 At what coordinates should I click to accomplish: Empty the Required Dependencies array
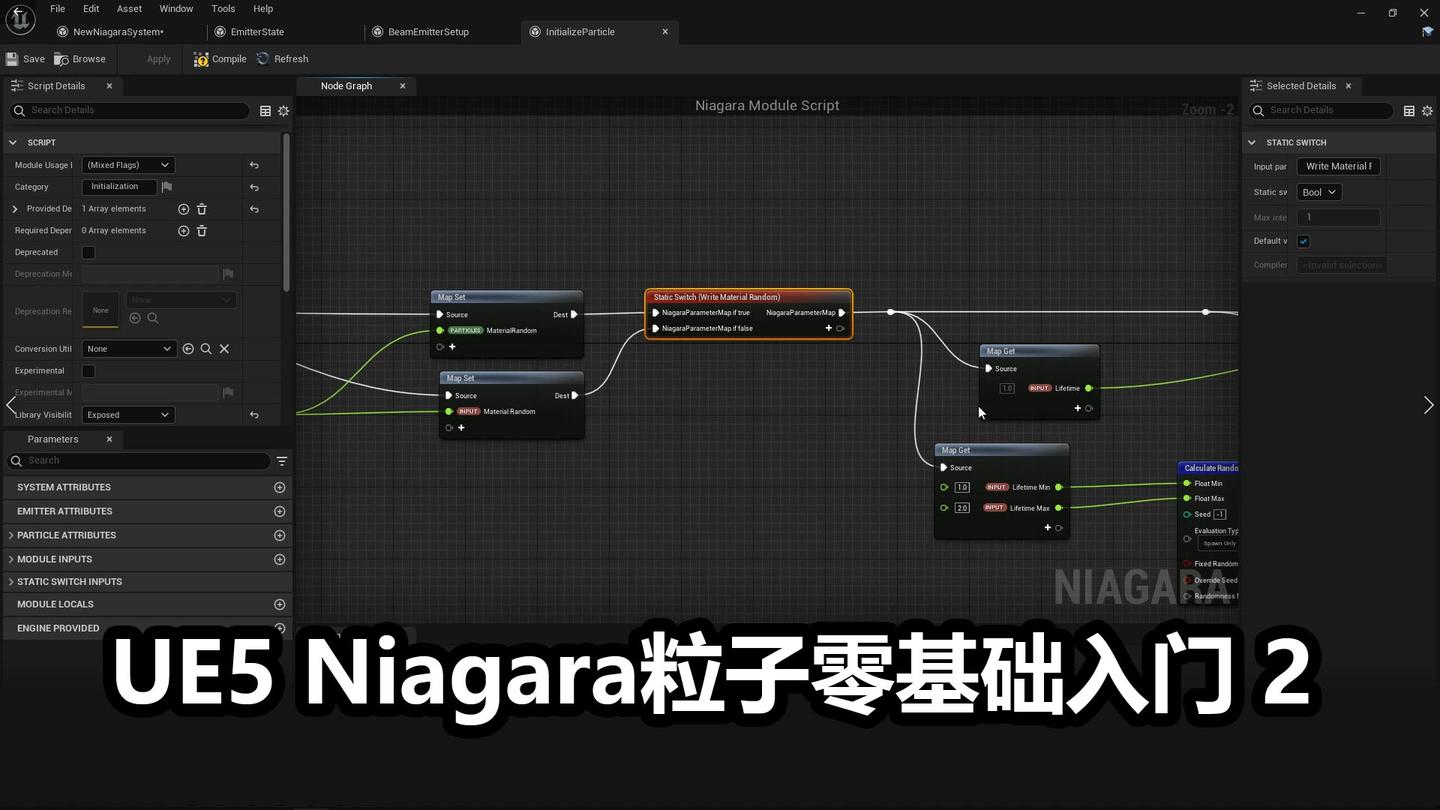pyautogui.click(x=201, y=231)
